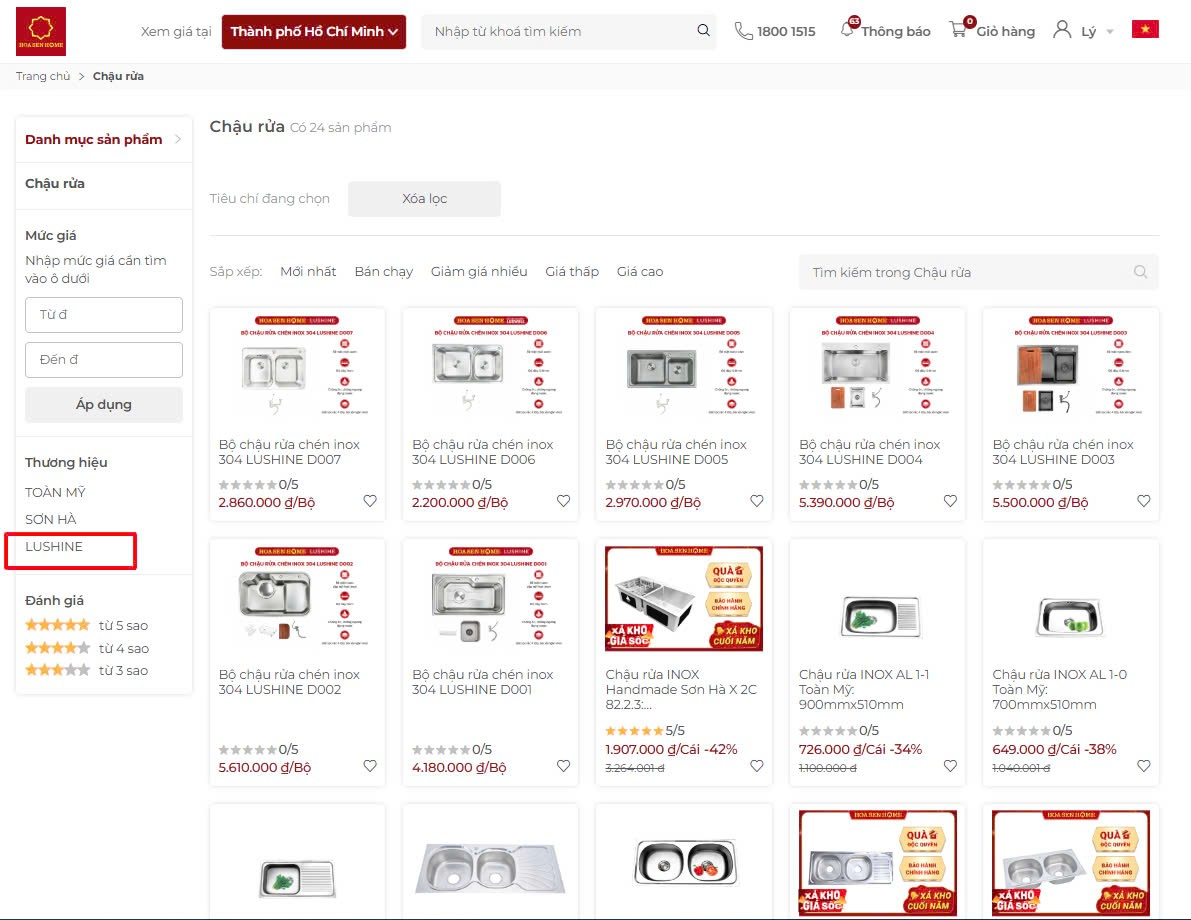Open INOX AL 1-0 Toàn Mỹ image

coord(1071,599)
